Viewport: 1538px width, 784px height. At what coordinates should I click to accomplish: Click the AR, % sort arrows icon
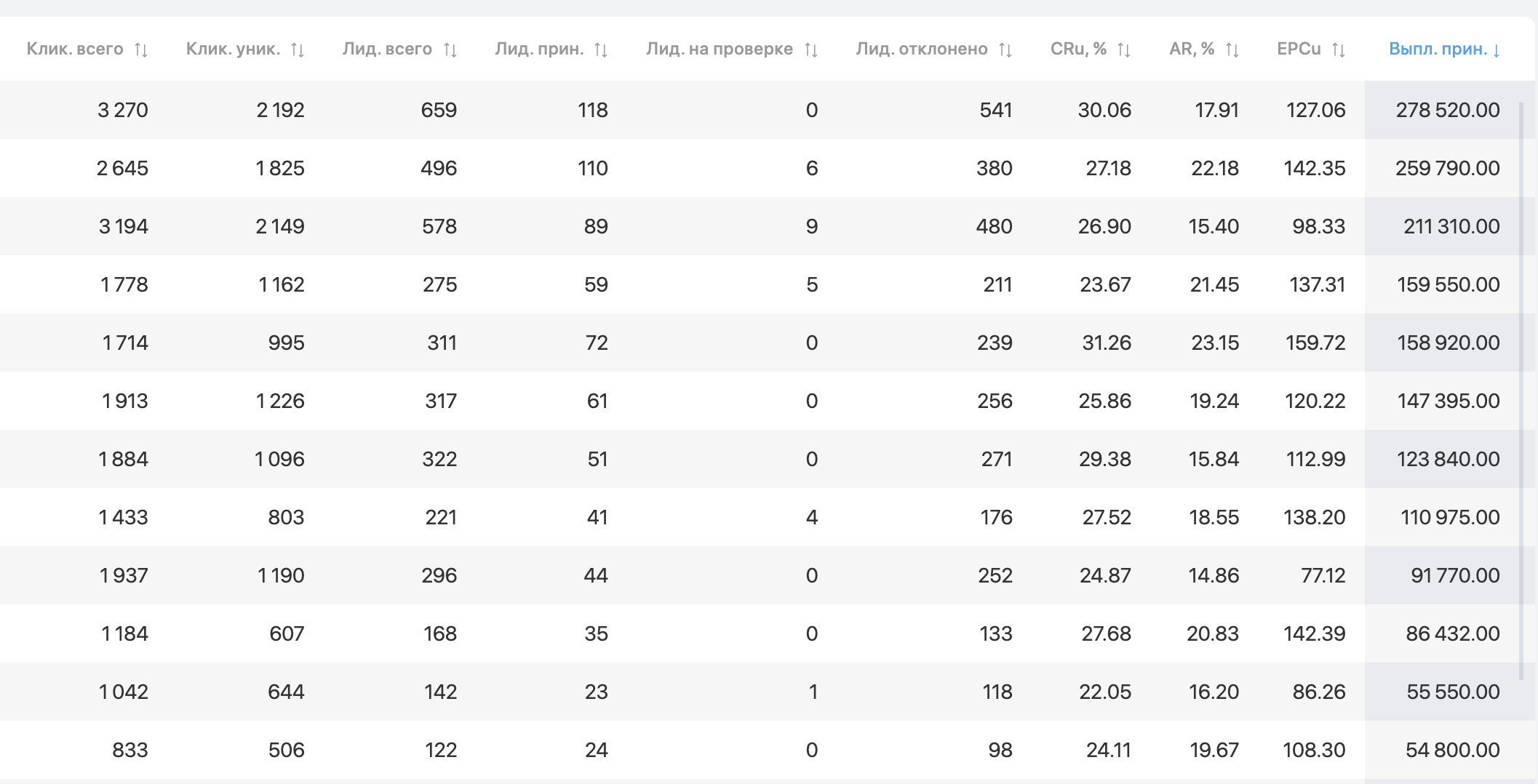coord(1232,49)
